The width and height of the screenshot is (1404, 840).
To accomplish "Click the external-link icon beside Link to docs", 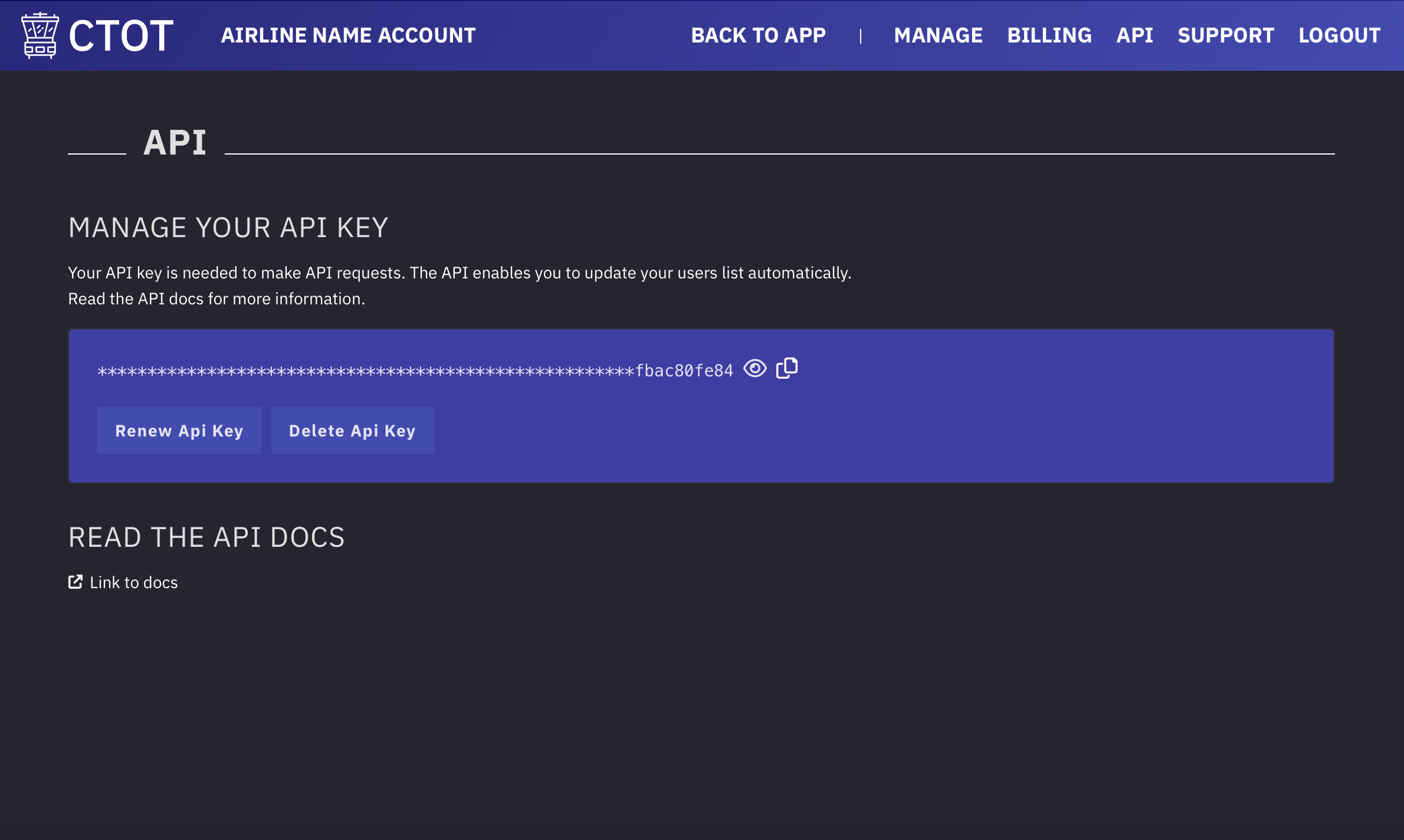I will (x=76, y=581).
